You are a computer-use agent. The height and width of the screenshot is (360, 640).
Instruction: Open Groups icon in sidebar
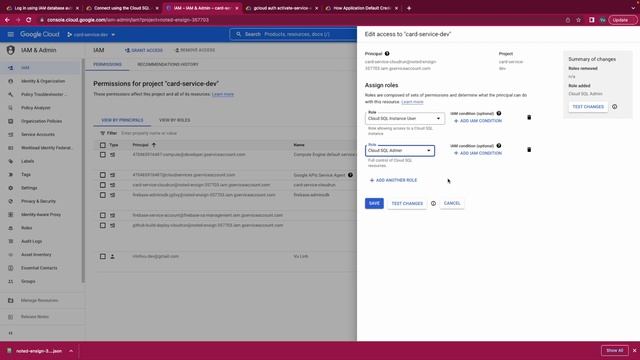(x=11, y=281)
